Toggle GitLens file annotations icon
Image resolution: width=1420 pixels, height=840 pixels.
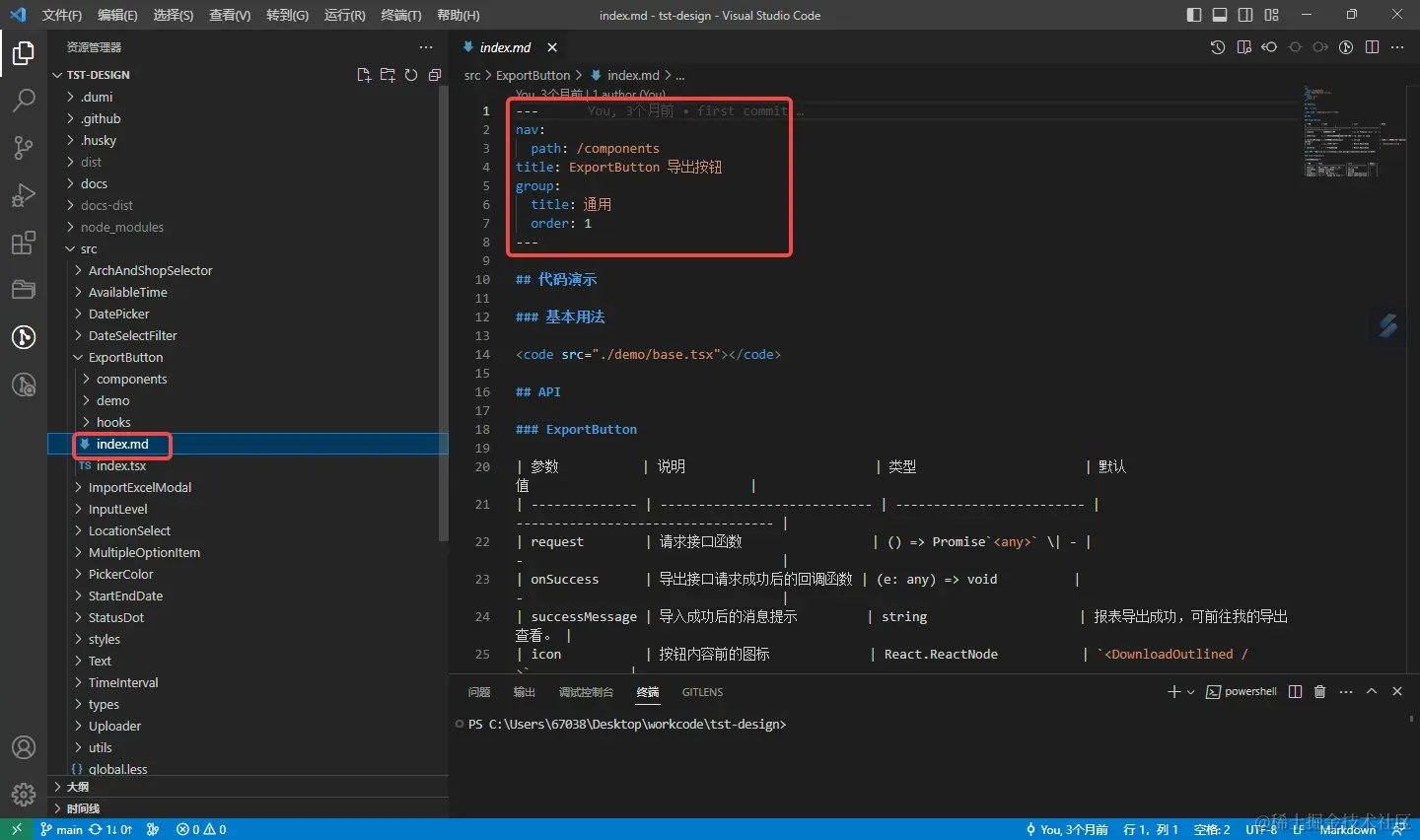(1346, 47)
